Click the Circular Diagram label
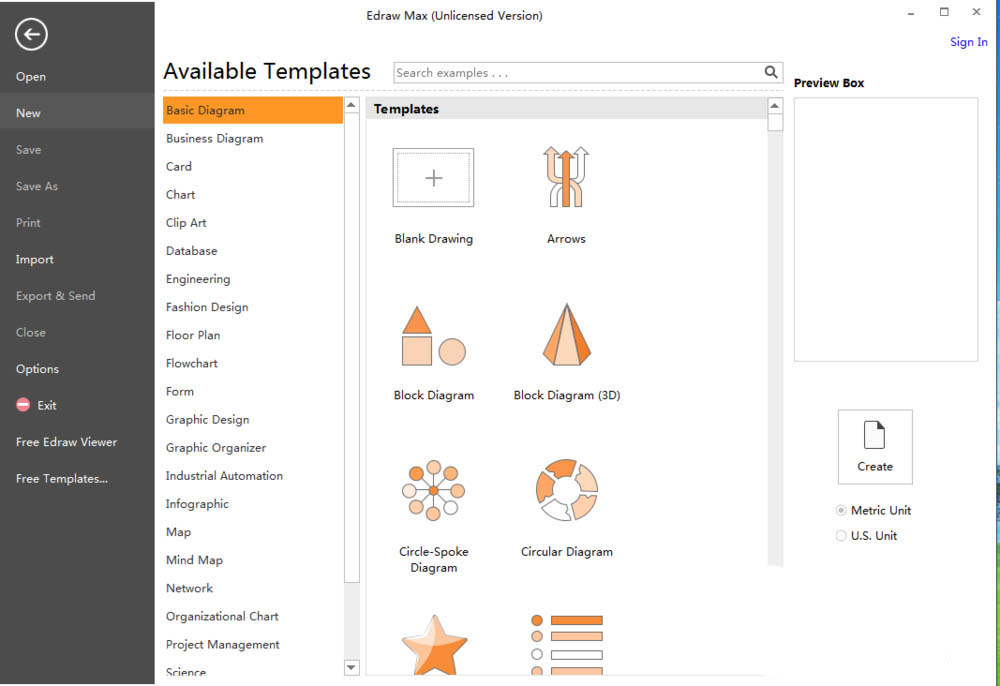 point(566,551)
